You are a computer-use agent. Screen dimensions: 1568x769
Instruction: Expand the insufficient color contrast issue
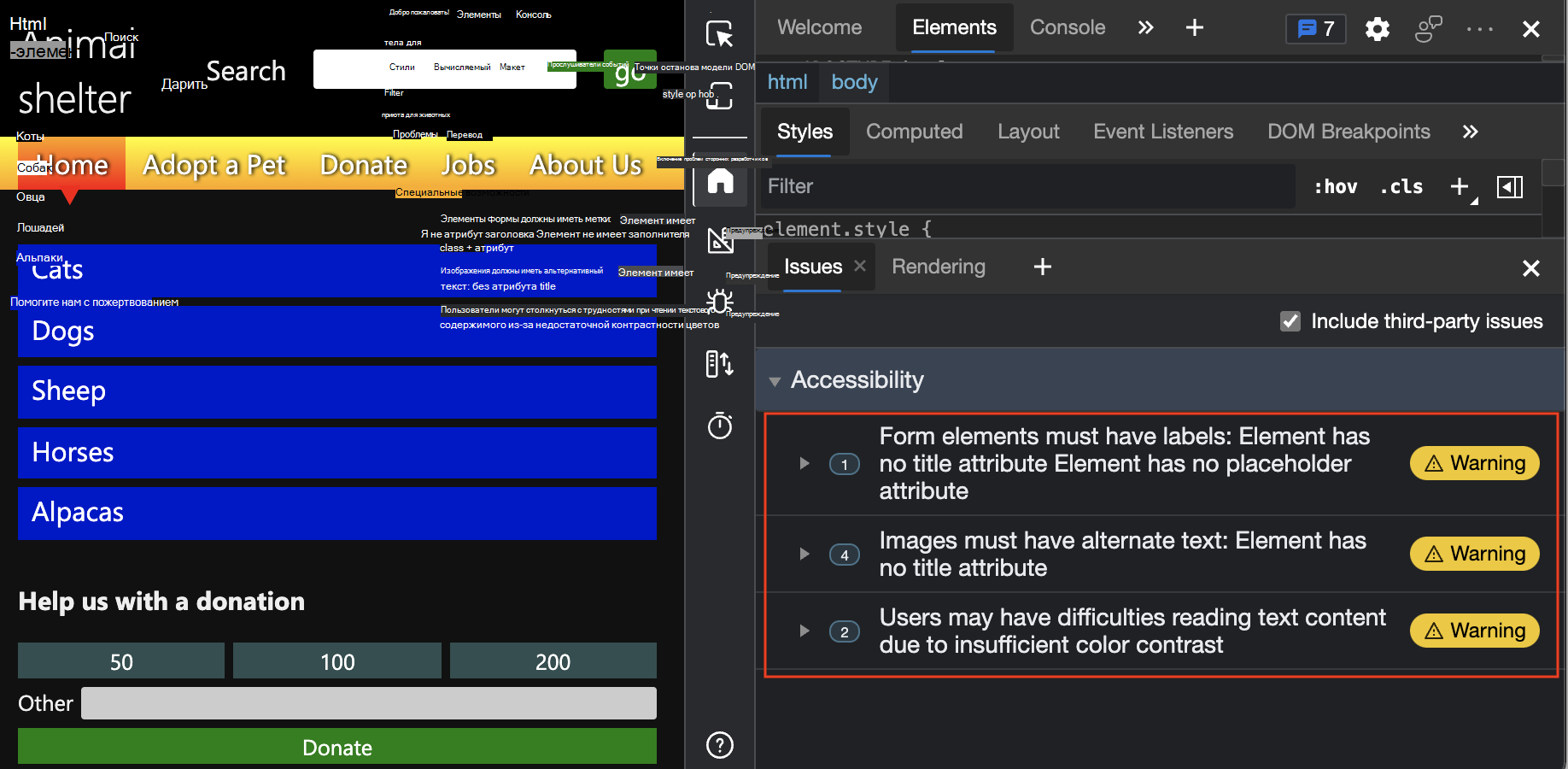pyautogui.click(x=804, y=631)
